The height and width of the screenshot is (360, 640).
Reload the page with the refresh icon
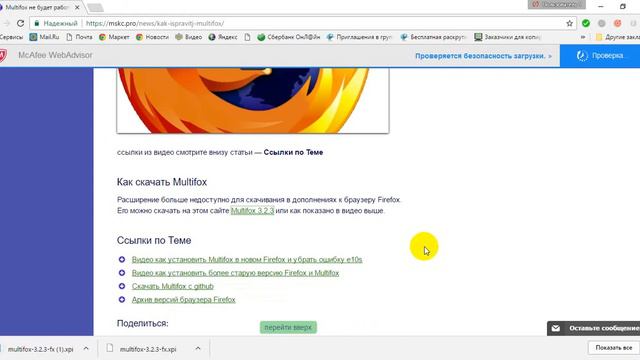coord(20,23)
